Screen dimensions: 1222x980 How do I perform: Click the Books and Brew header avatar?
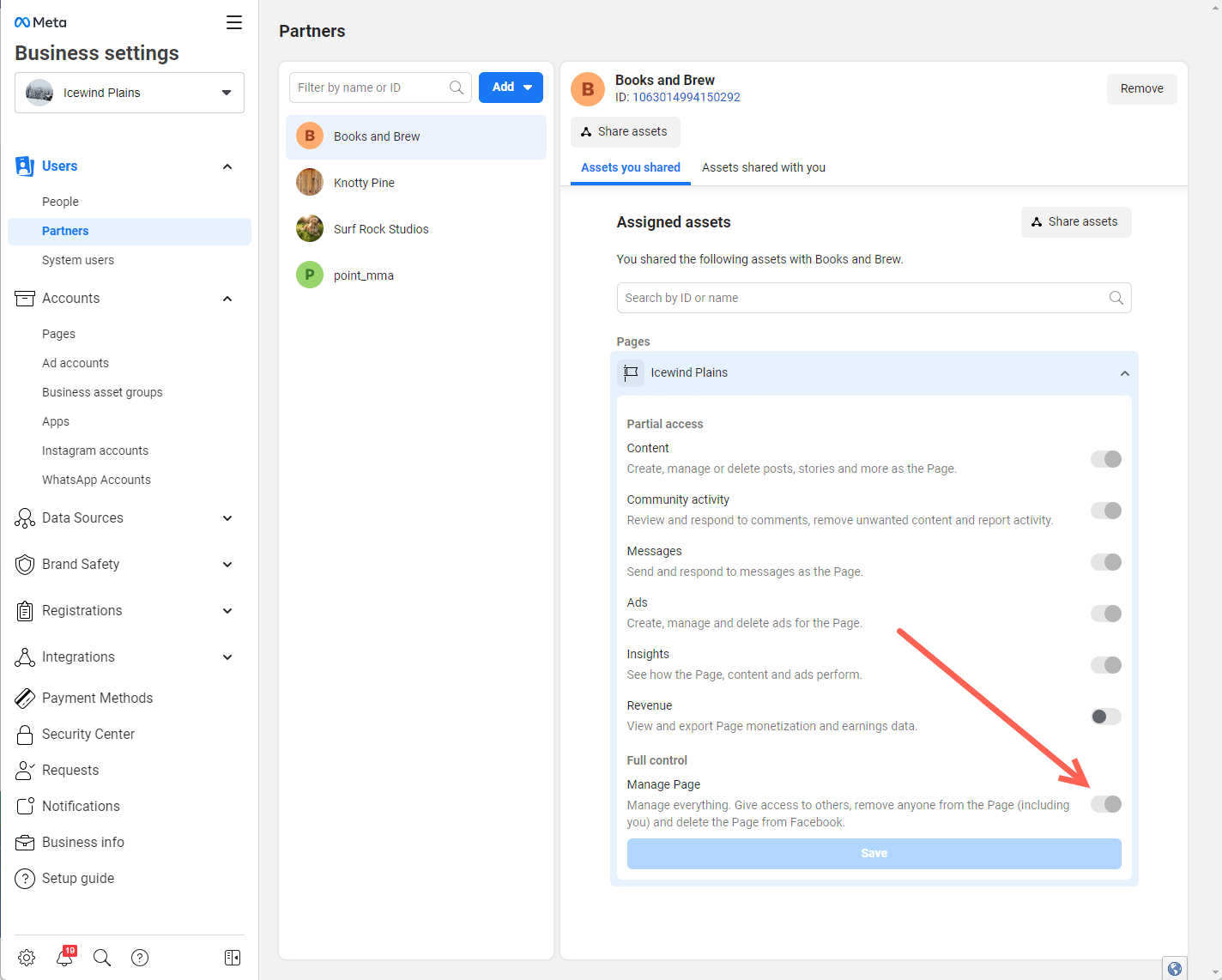(x=588, y=88)
